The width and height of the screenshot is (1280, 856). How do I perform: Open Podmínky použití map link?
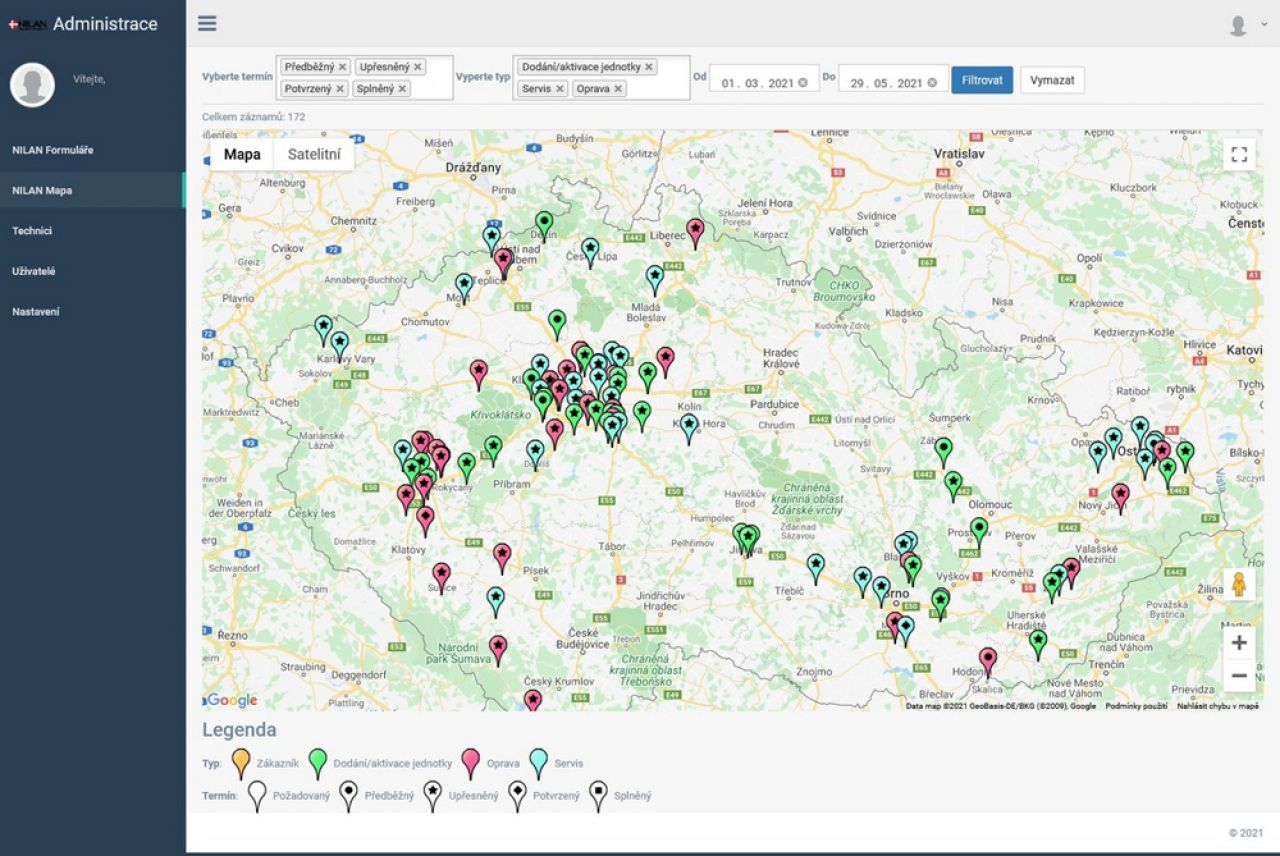(x=1136, y=706)
